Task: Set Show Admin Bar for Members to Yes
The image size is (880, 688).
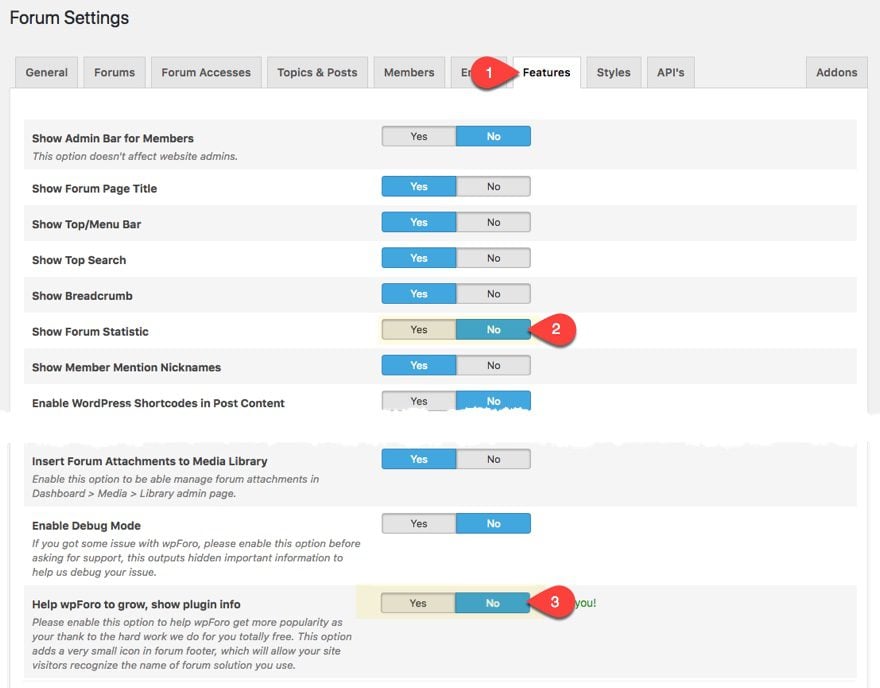Action: [x=419, y=136]
